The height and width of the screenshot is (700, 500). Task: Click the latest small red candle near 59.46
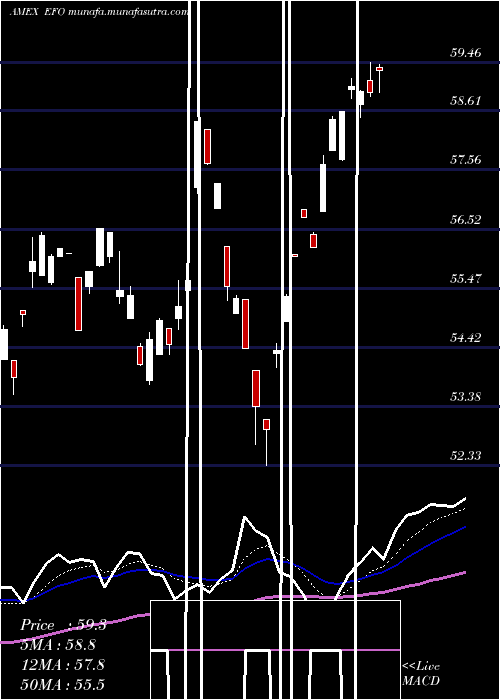[379, 69]
